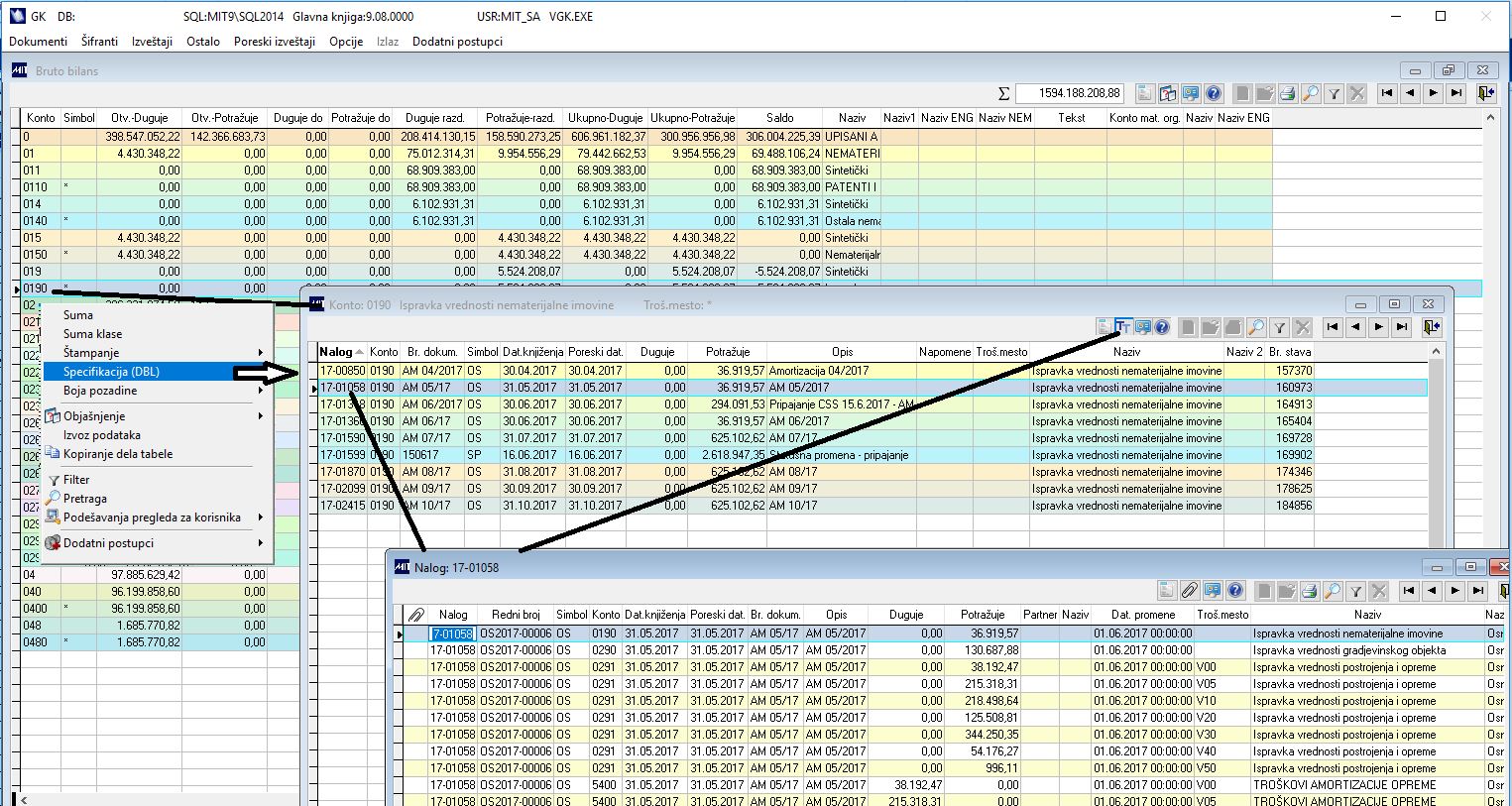Click the document view icon in Bruto bilans toolbar
This screenshot has width=1512, height=806.
point(1145,93)
